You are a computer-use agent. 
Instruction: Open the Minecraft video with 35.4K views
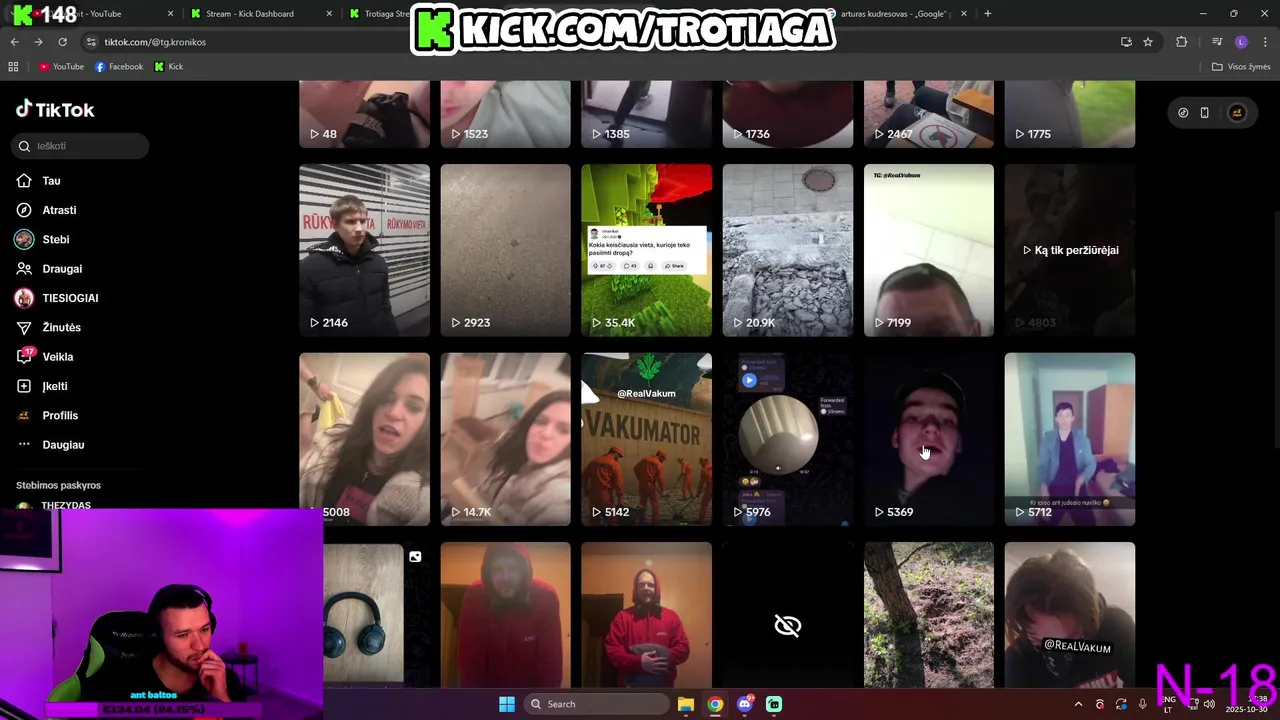(x=646, y=250)
